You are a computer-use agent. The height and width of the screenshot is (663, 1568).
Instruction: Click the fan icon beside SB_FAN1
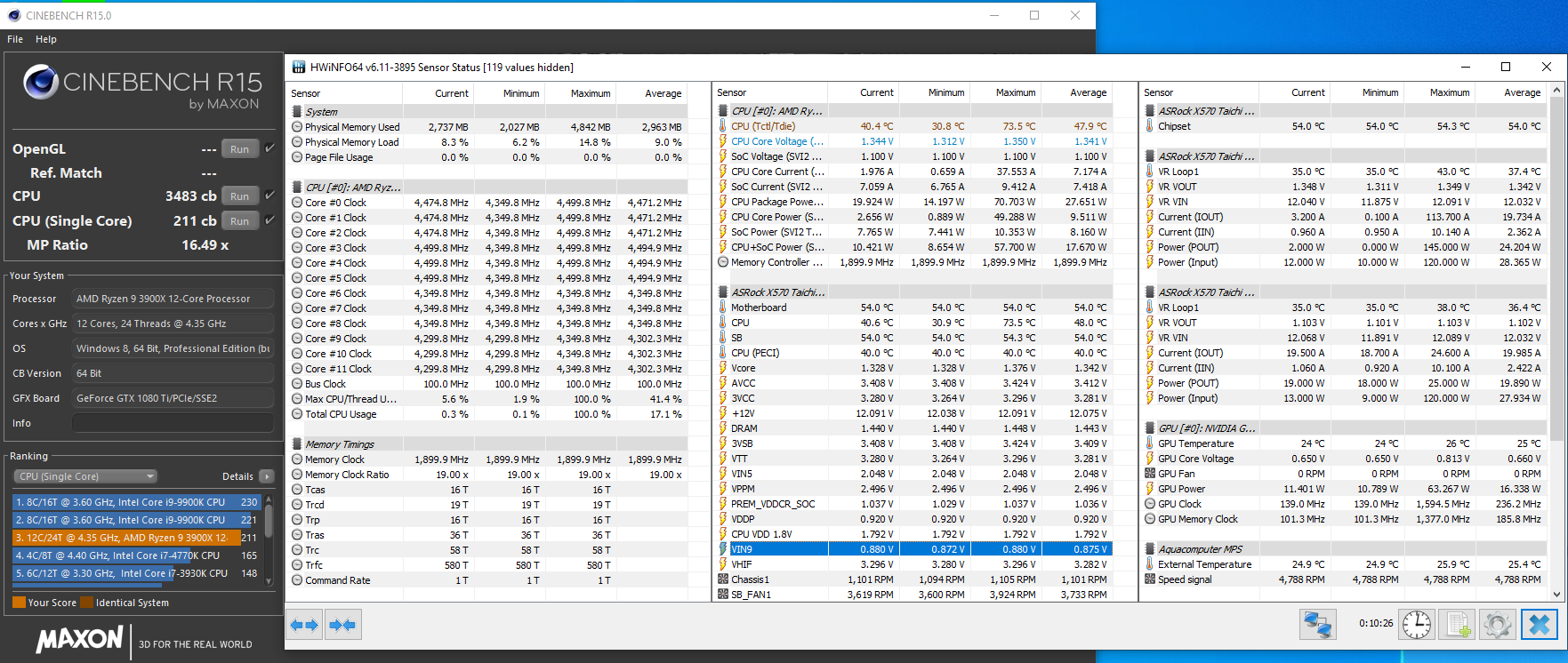click(x=723, y=595)
